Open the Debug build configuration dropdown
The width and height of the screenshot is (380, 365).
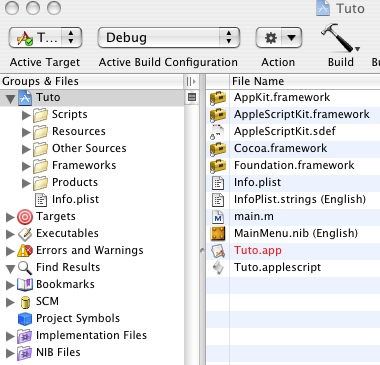click(x=169, y=38)
